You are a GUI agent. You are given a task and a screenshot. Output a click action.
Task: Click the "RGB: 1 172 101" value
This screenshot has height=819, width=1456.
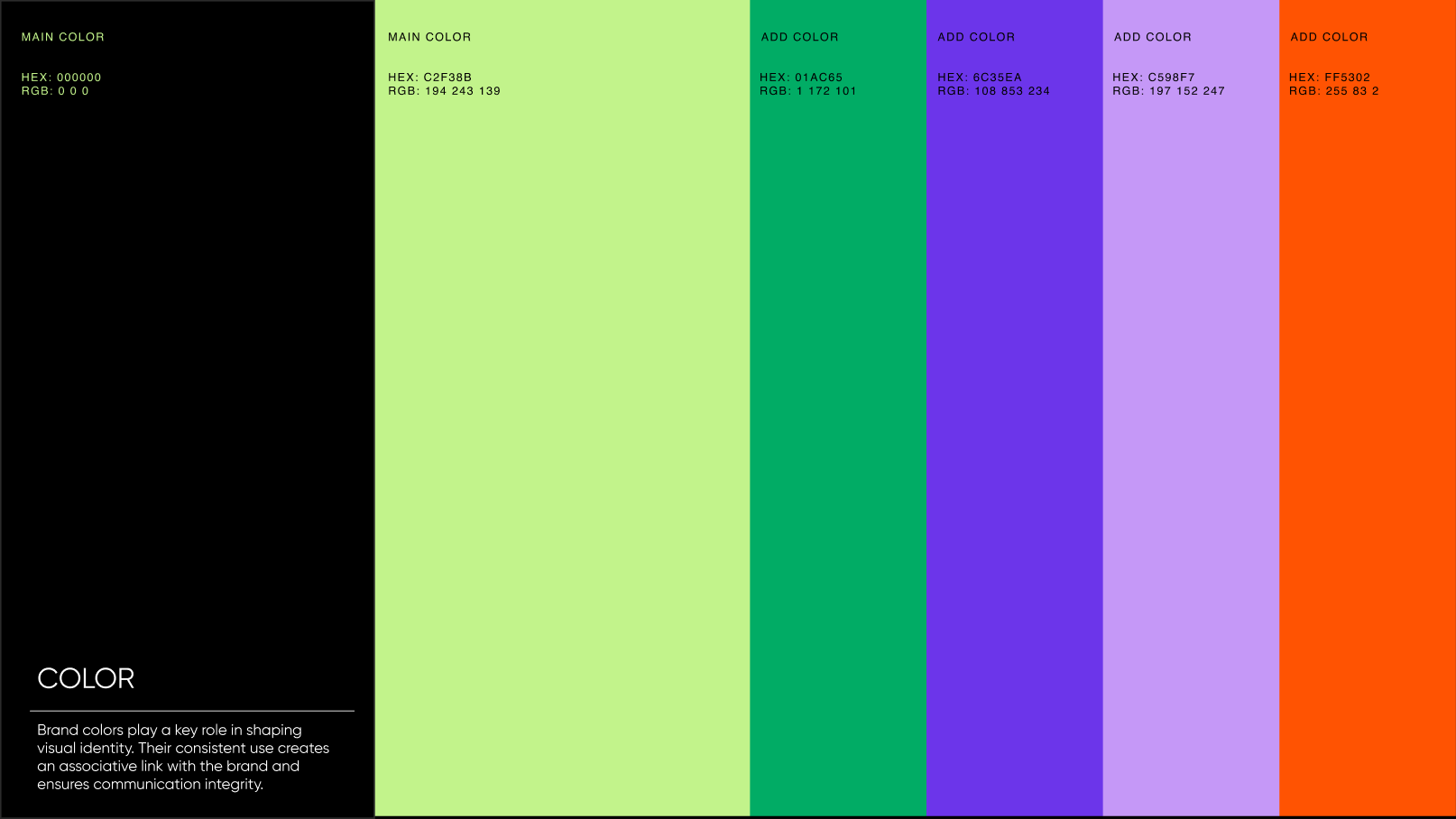tap(808, 91)
